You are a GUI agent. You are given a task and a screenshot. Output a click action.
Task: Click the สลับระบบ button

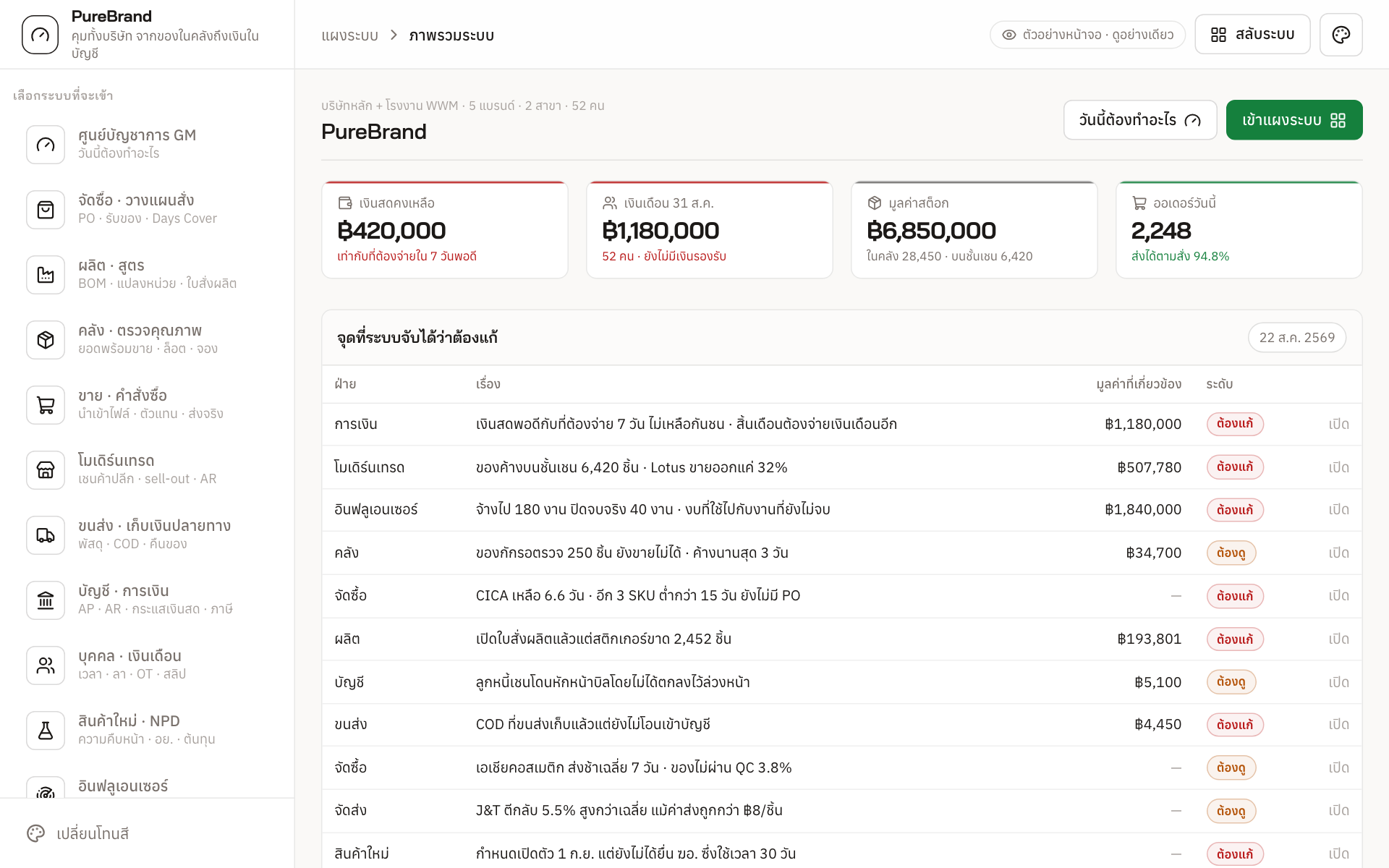(x=1252, y=35)
